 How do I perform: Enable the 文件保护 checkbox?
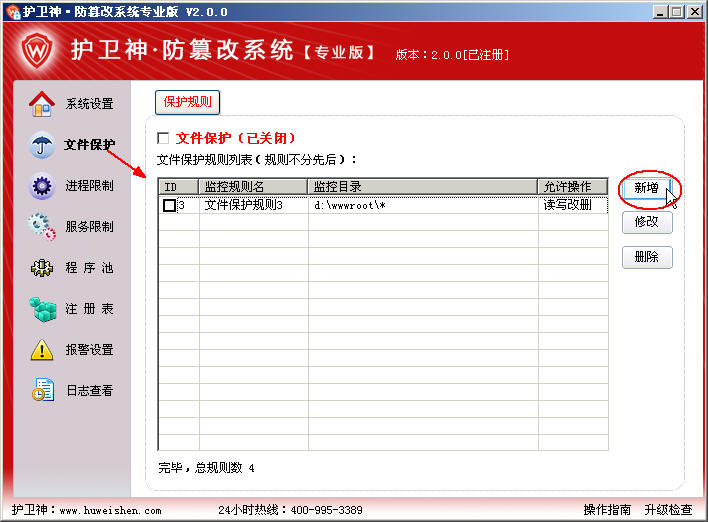tap(164, 138)
